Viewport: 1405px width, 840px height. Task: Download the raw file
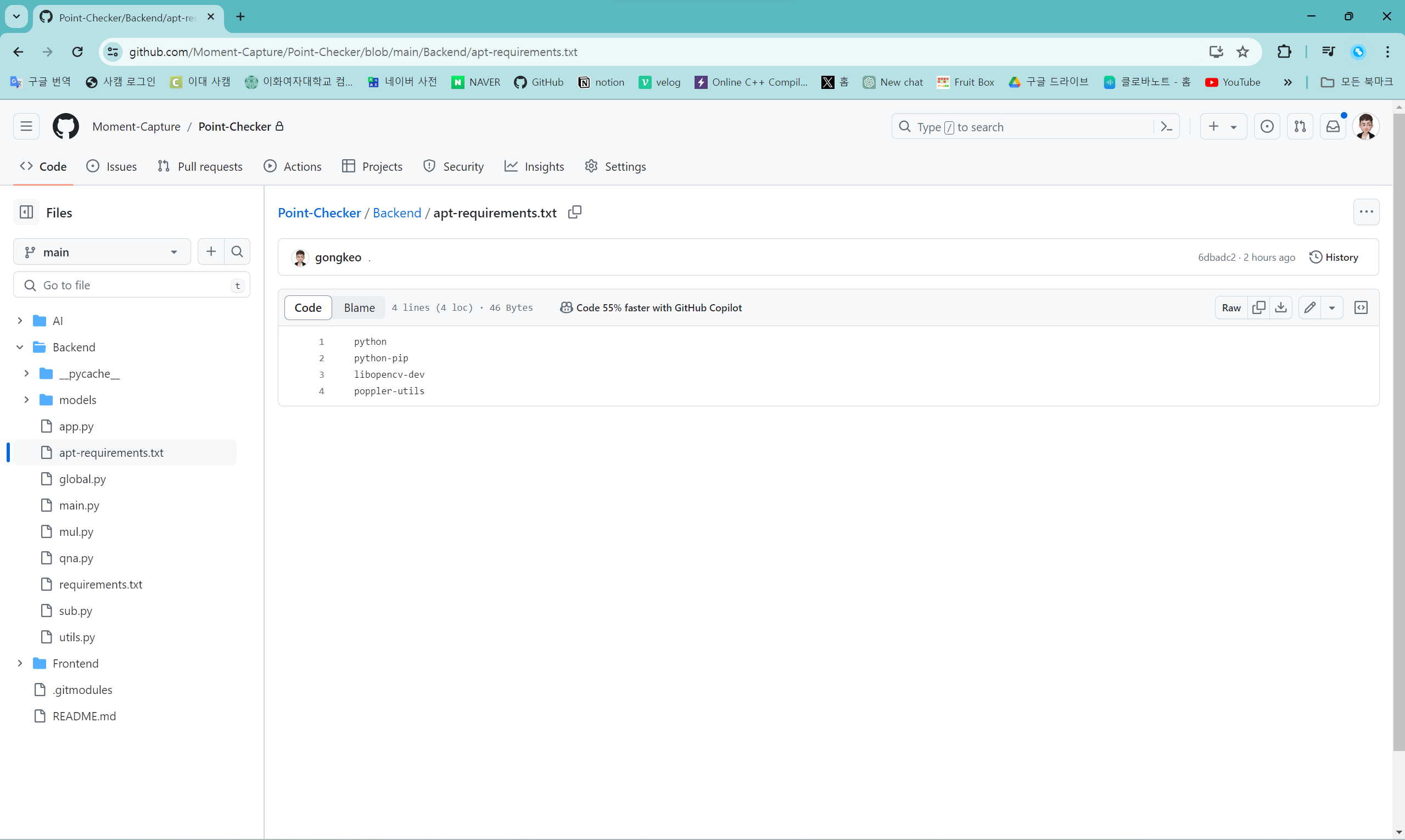[1281, 307]
